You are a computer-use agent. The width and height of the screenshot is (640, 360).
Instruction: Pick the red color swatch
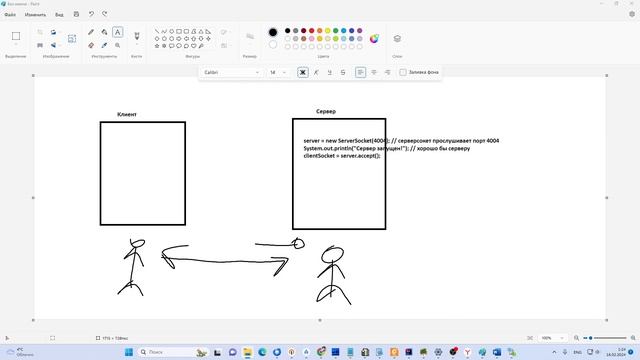(311, 31)
